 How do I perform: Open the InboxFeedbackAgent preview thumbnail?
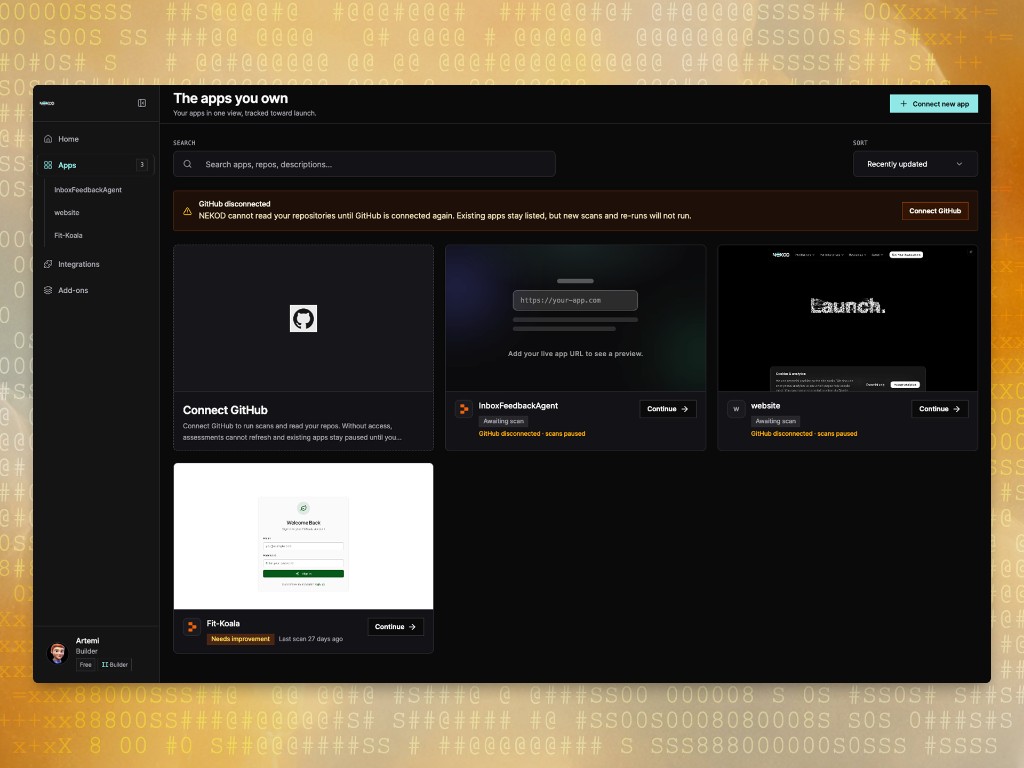pyautogui.click(x=575, y=319)
